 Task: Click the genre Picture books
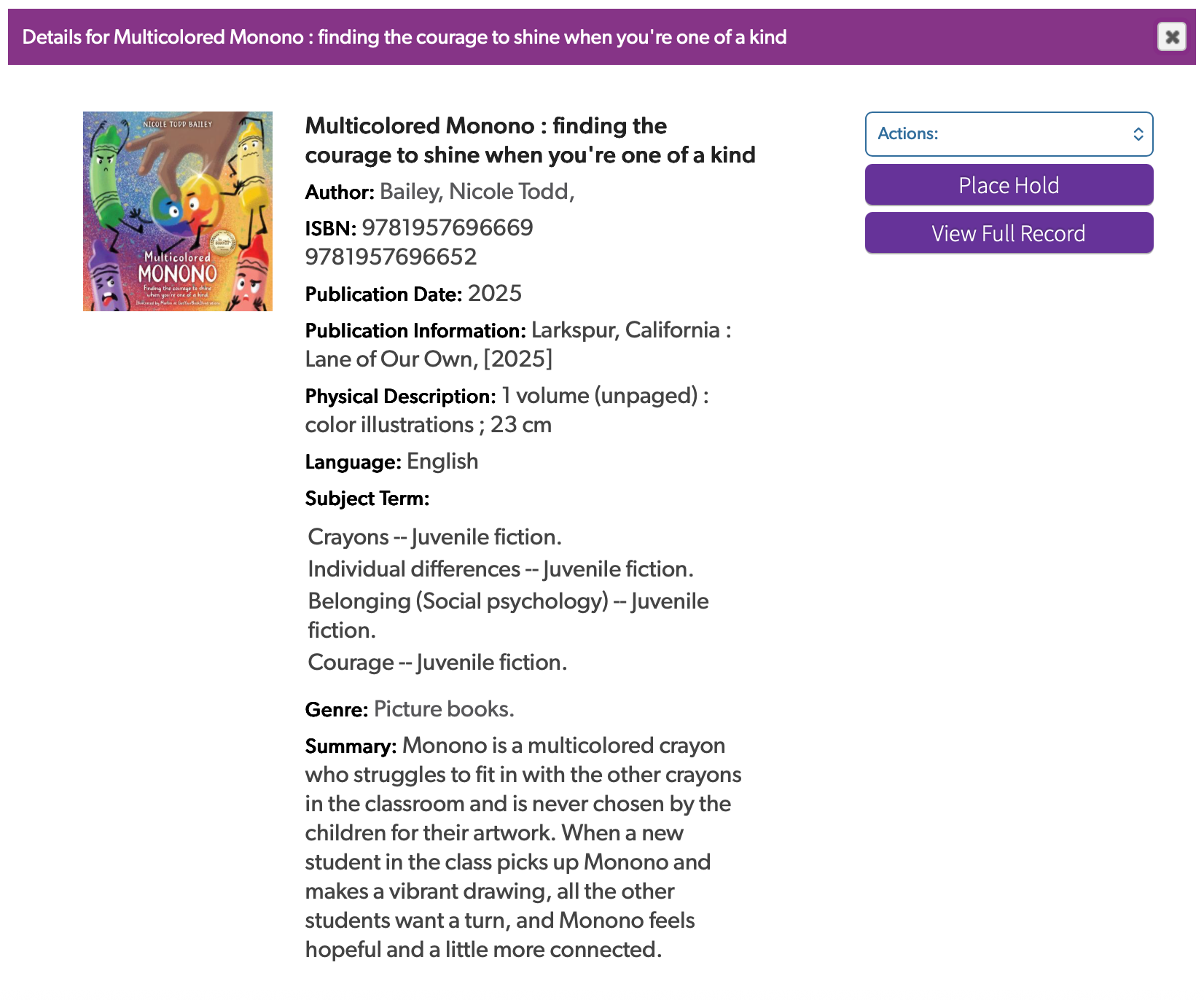pyautogui.click(x=444, y=709)
